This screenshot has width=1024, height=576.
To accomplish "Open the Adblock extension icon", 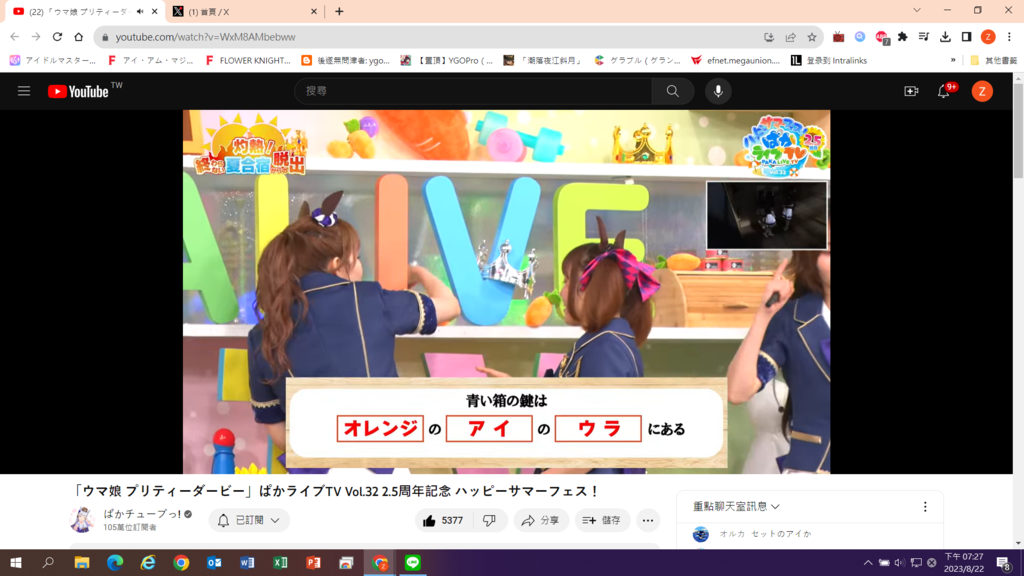I will [882, 37].
